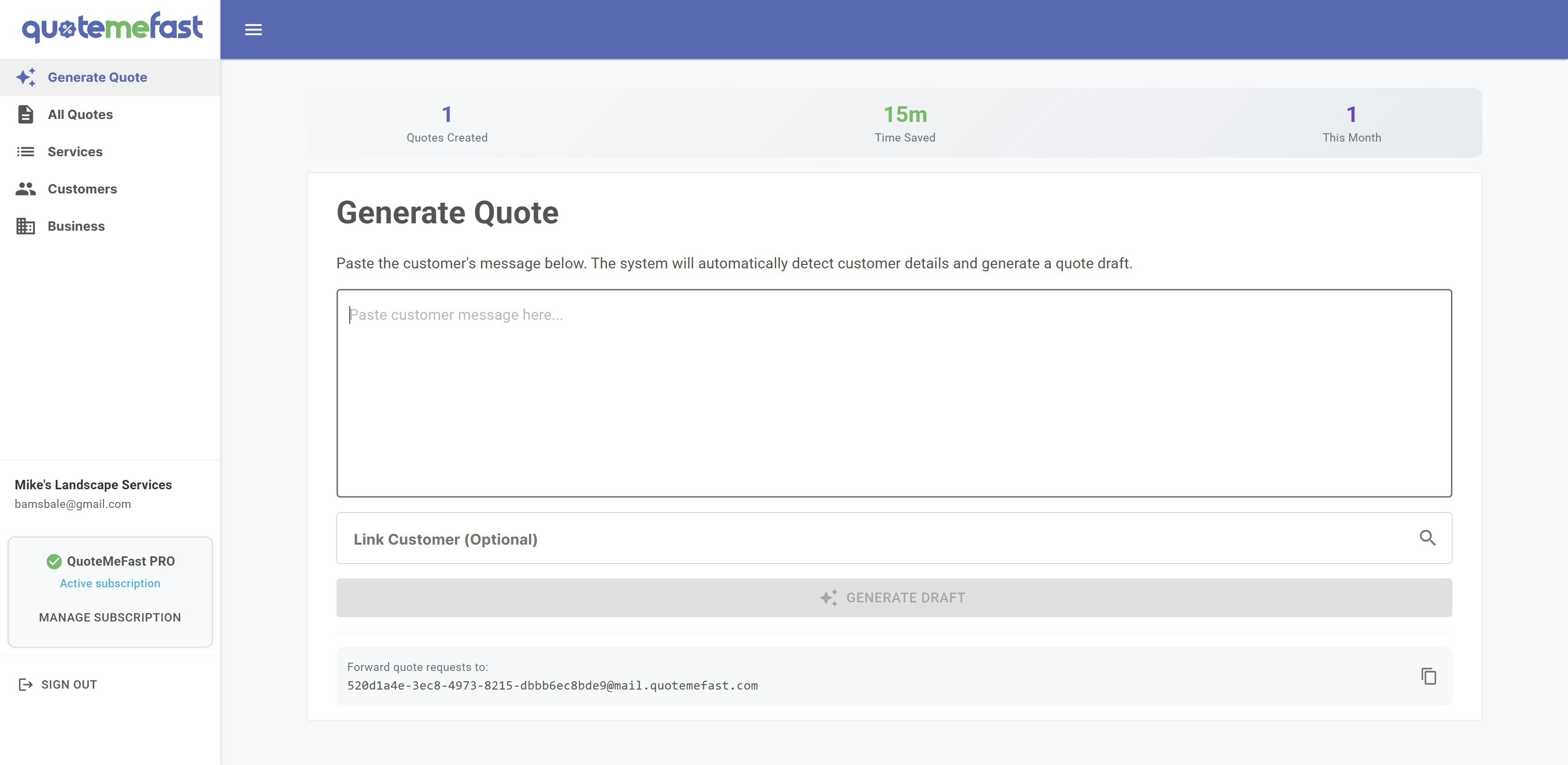1568x765 pixels.
Task: Click the This Month stat
Action: tap(1351, 123)
